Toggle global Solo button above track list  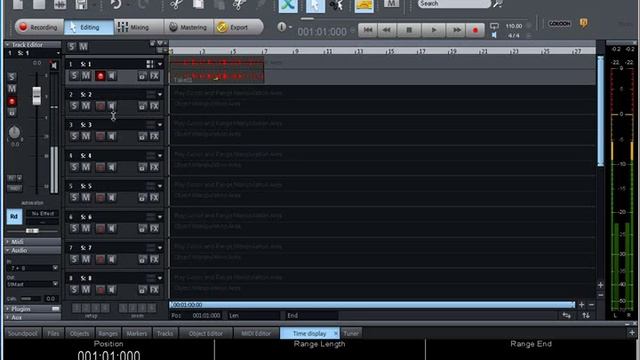(x=72, y=47)
